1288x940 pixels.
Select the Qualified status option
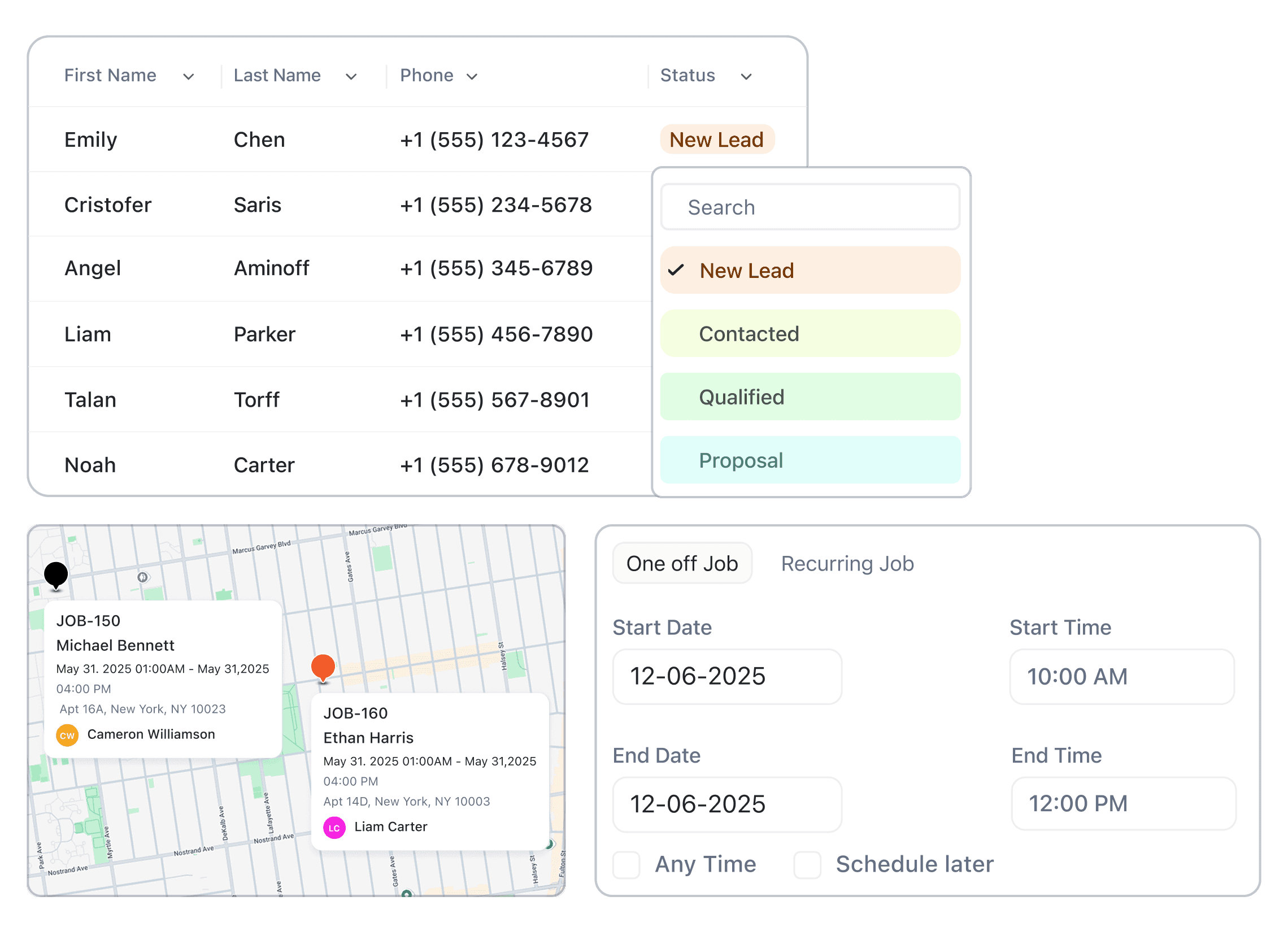coord(810,397)
